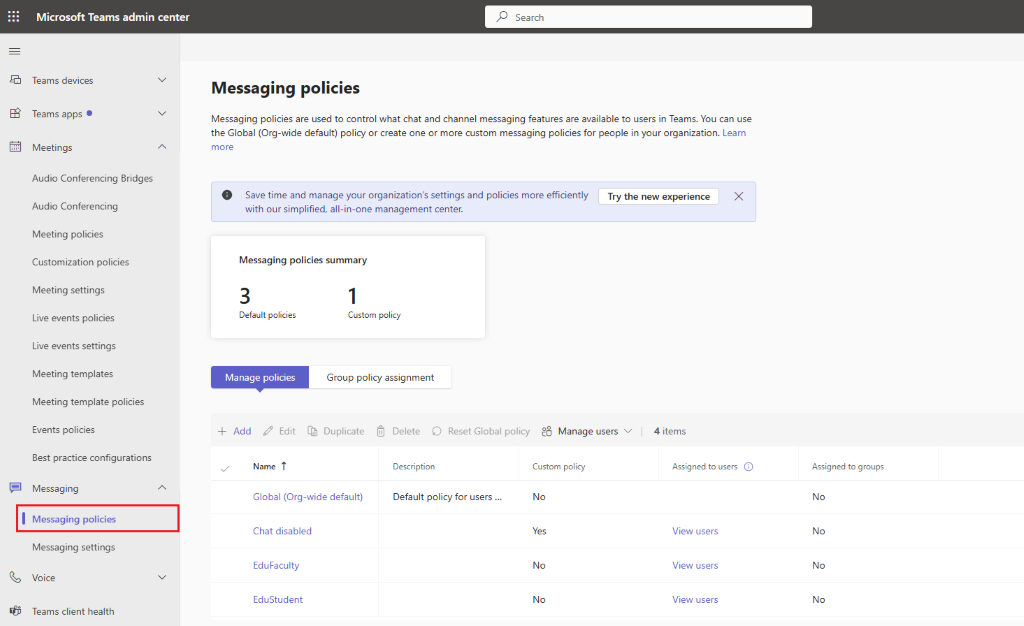View users for EduStudent policy
The width and height of the screenshot is (1024, 626).
695,599
